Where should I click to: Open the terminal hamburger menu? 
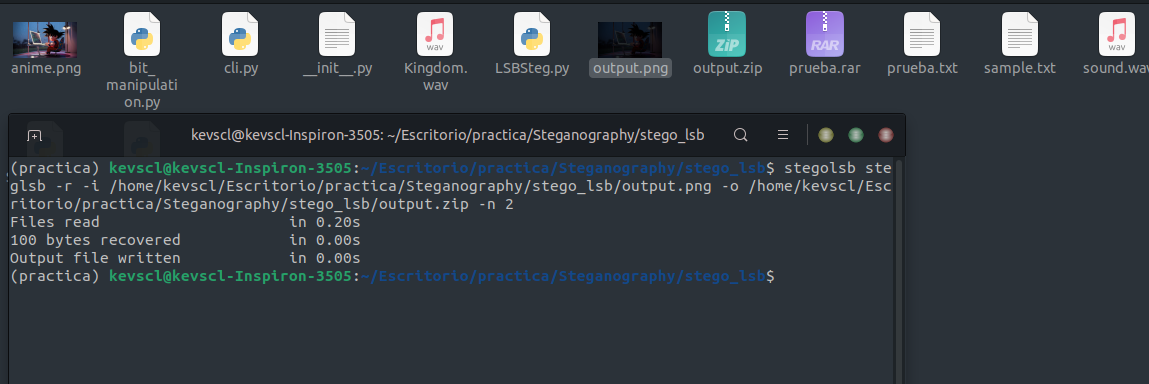coord(783,135)
